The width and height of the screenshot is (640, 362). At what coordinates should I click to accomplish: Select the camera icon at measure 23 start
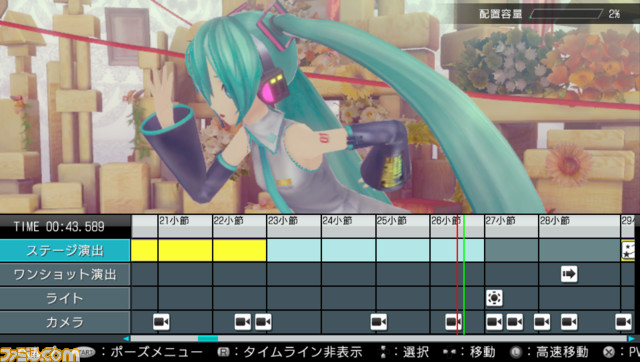point(263,322)
